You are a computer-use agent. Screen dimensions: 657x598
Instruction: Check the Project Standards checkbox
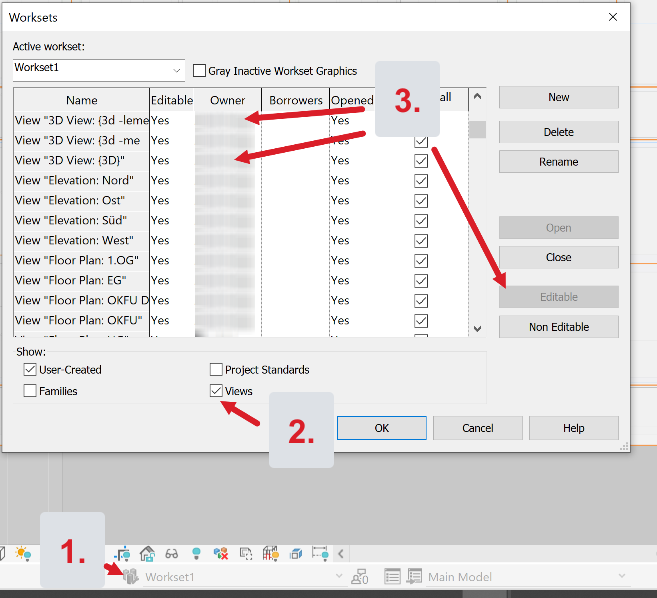[216, 370]
